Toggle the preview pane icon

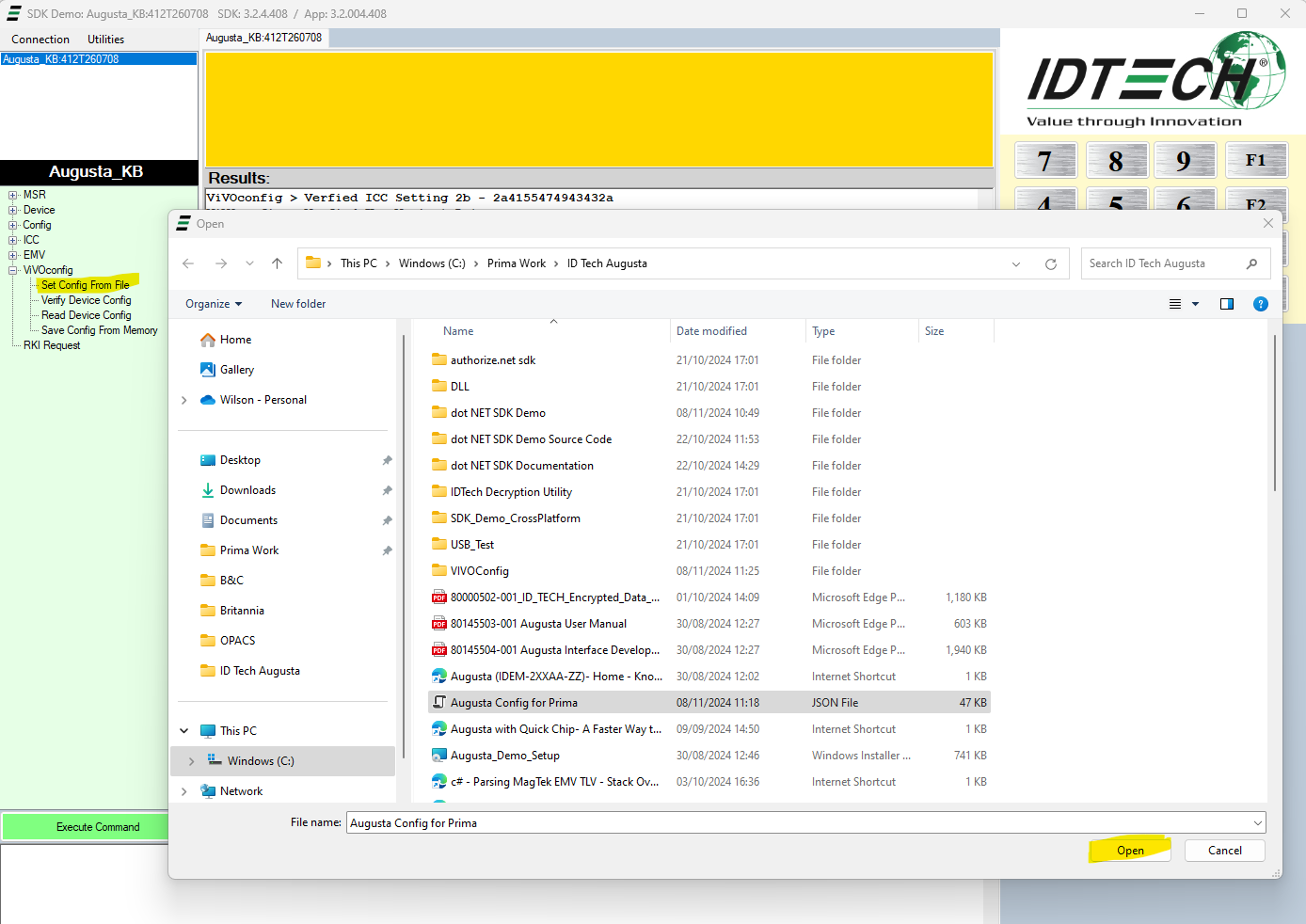(x=1227, y=304)
